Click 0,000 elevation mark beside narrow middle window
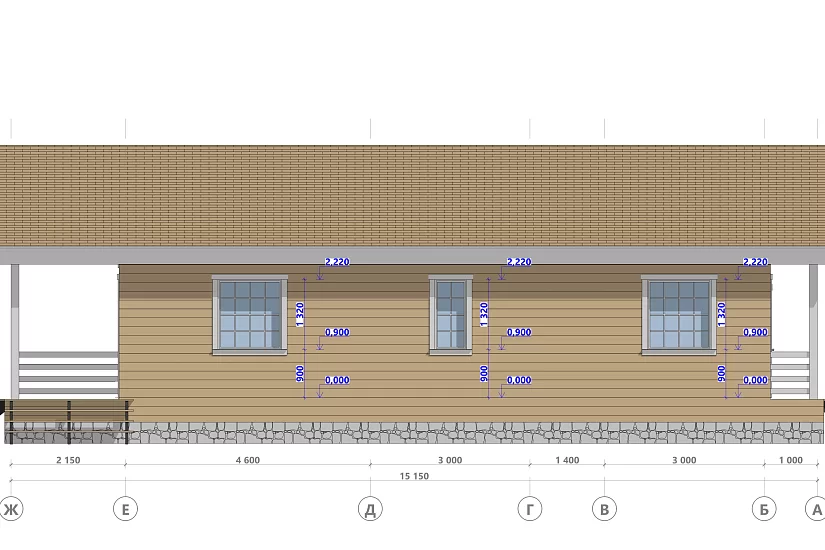Screen dimensions: 825x550 [x=519, y=380]
